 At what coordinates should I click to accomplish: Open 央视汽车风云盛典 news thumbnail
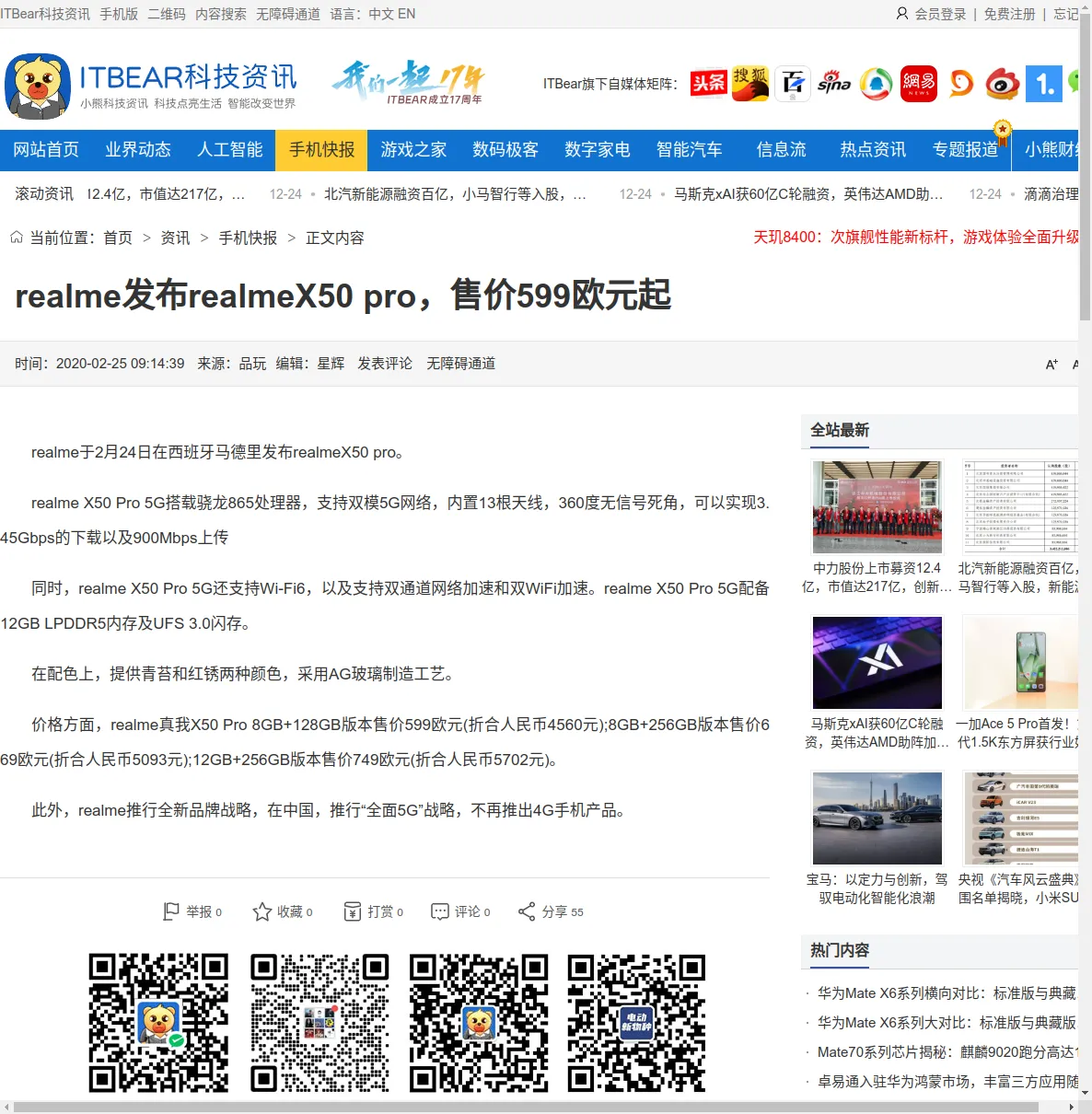point(1020,818)
